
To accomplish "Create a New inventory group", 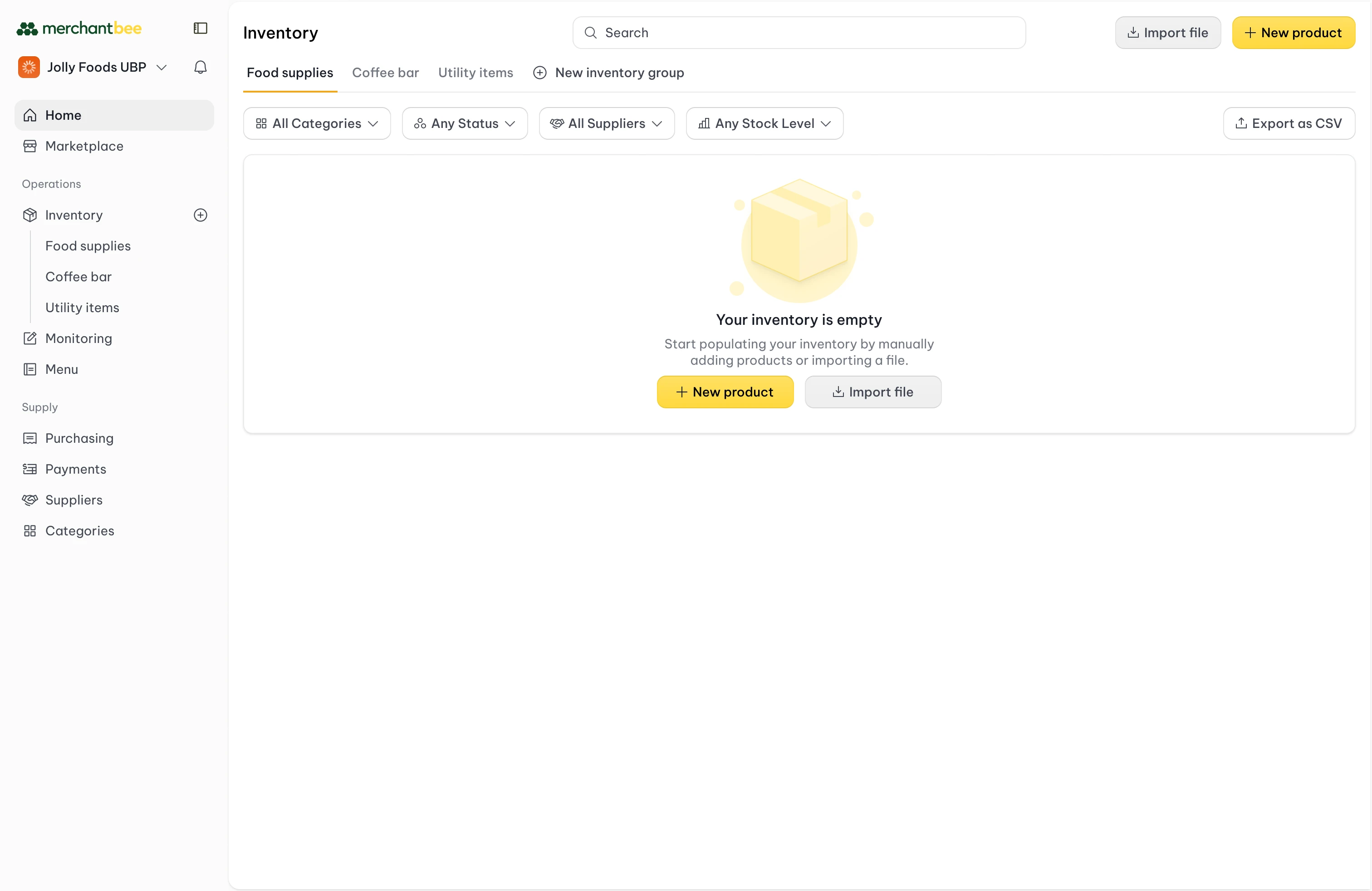I will point(608,73).
